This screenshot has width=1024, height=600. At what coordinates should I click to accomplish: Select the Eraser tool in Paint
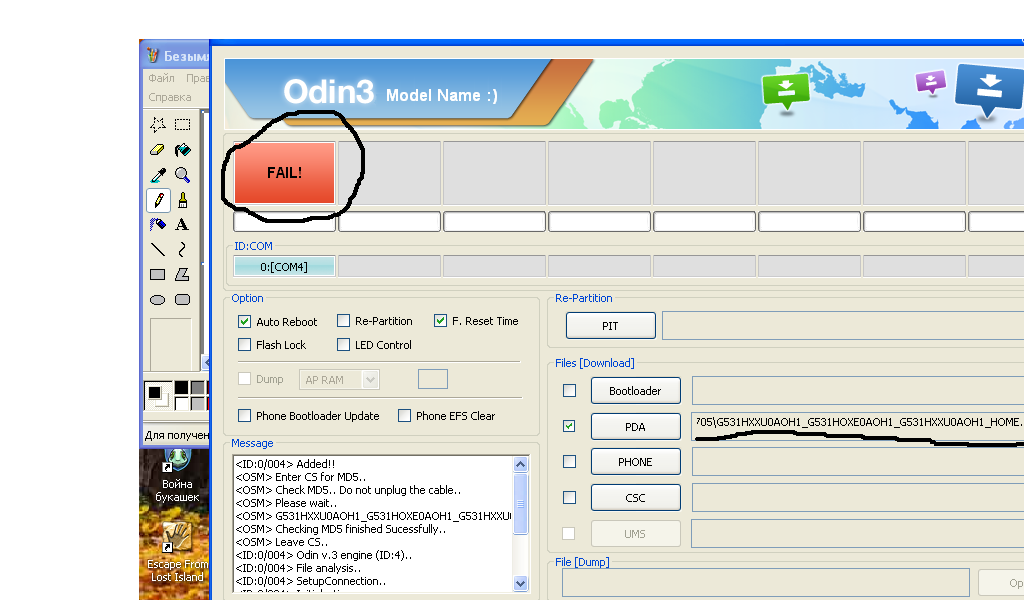coord(158,150)
